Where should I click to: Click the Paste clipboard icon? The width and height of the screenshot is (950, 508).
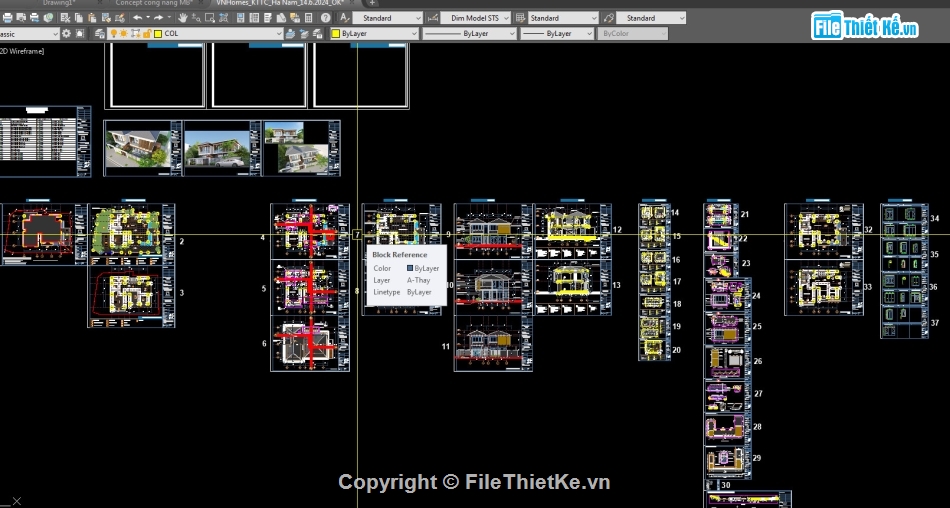92,18
